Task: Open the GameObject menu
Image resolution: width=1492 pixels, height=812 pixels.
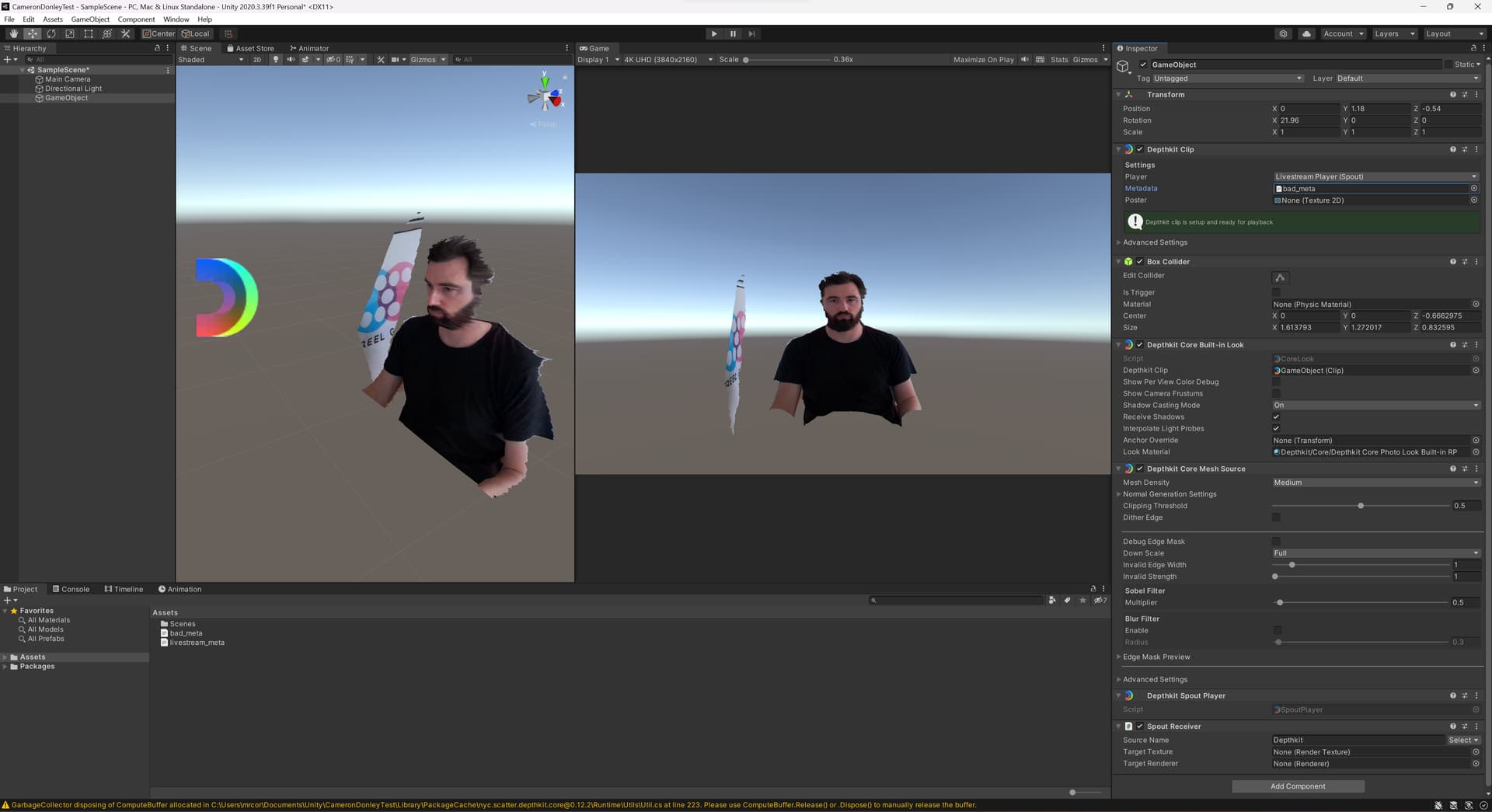Action: pos(90,19)
